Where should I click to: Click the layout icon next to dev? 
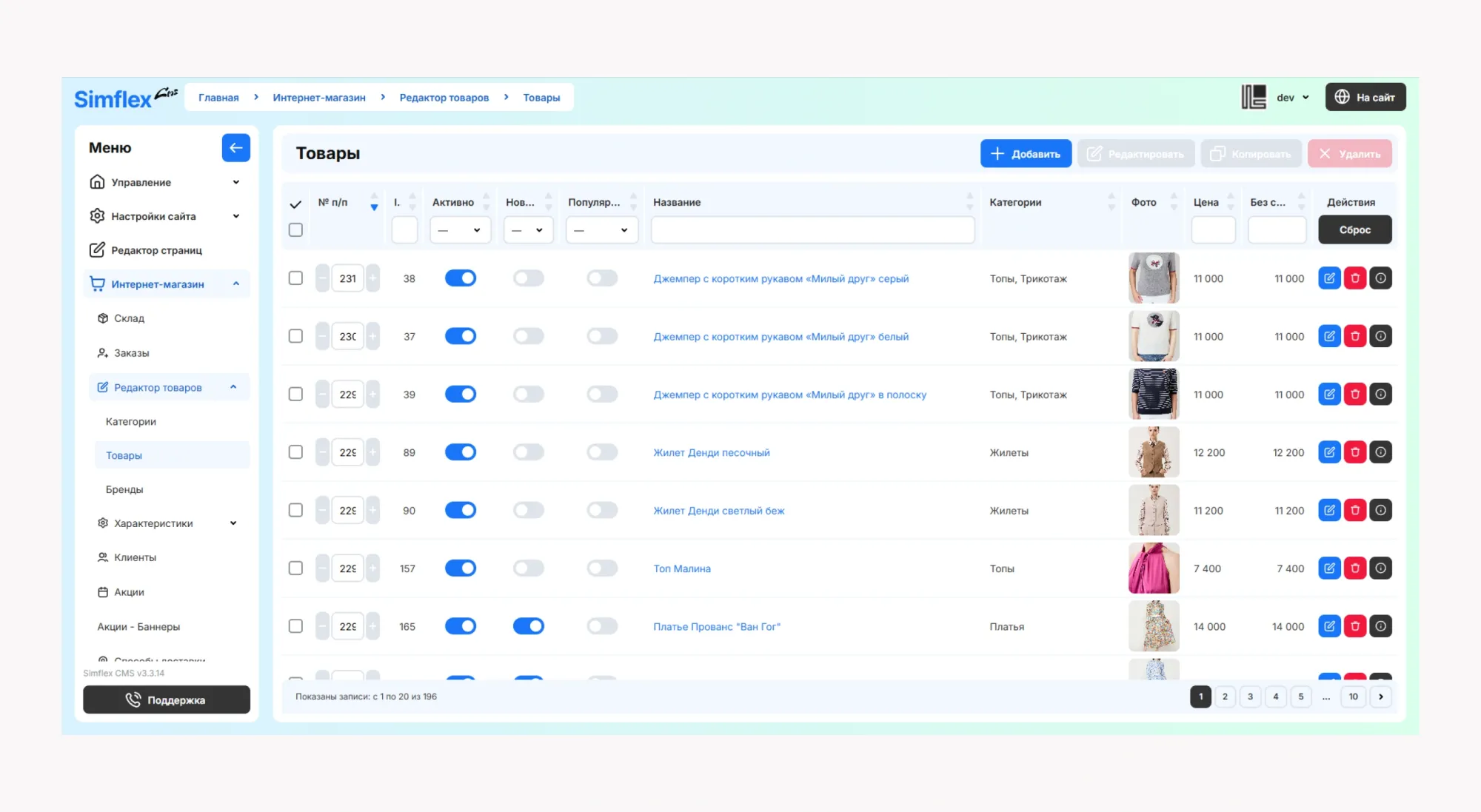pyautogui.click(x=1254, y=97)
